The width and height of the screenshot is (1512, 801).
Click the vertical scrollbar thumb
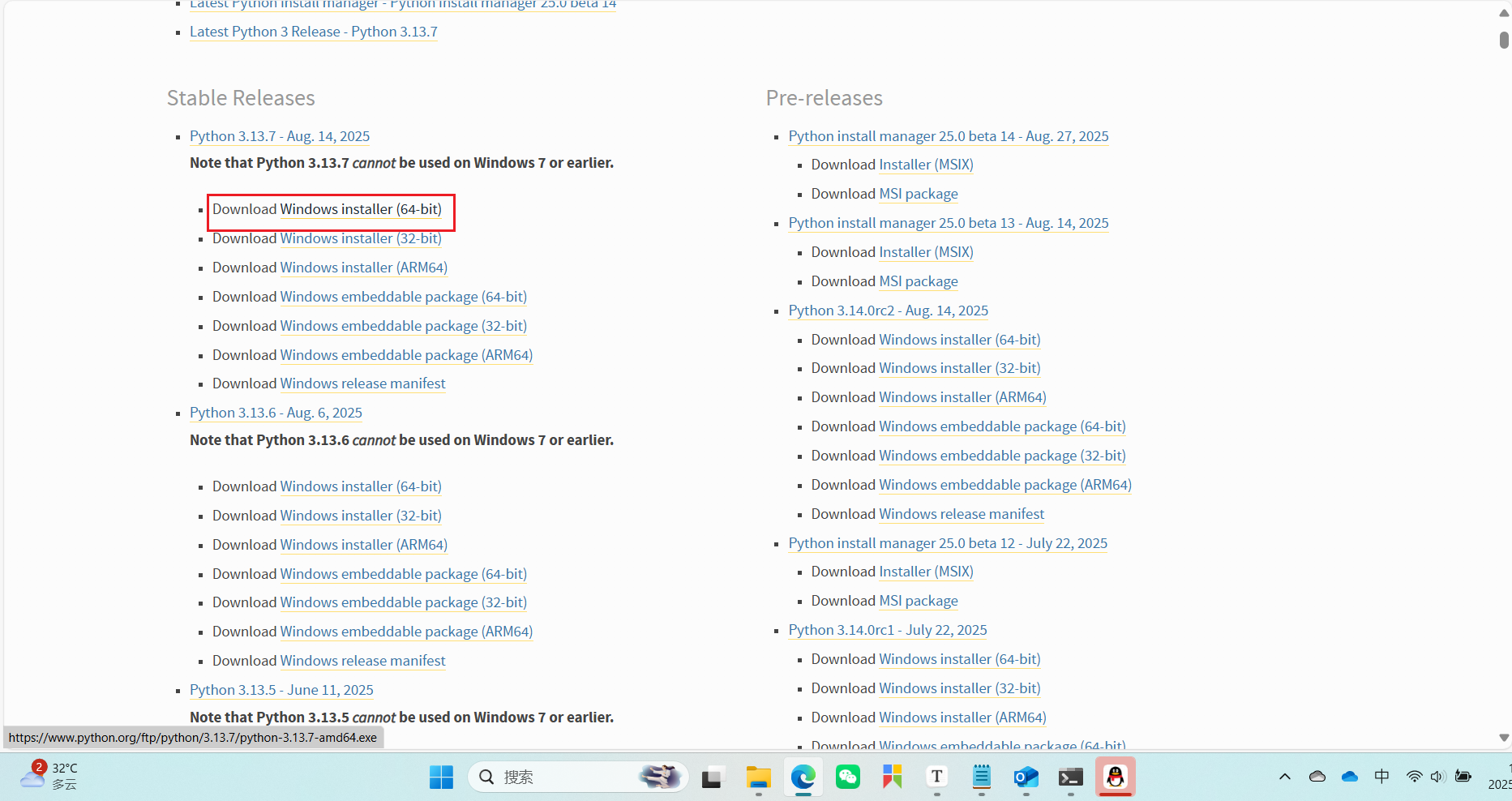tap(1504, 40)
